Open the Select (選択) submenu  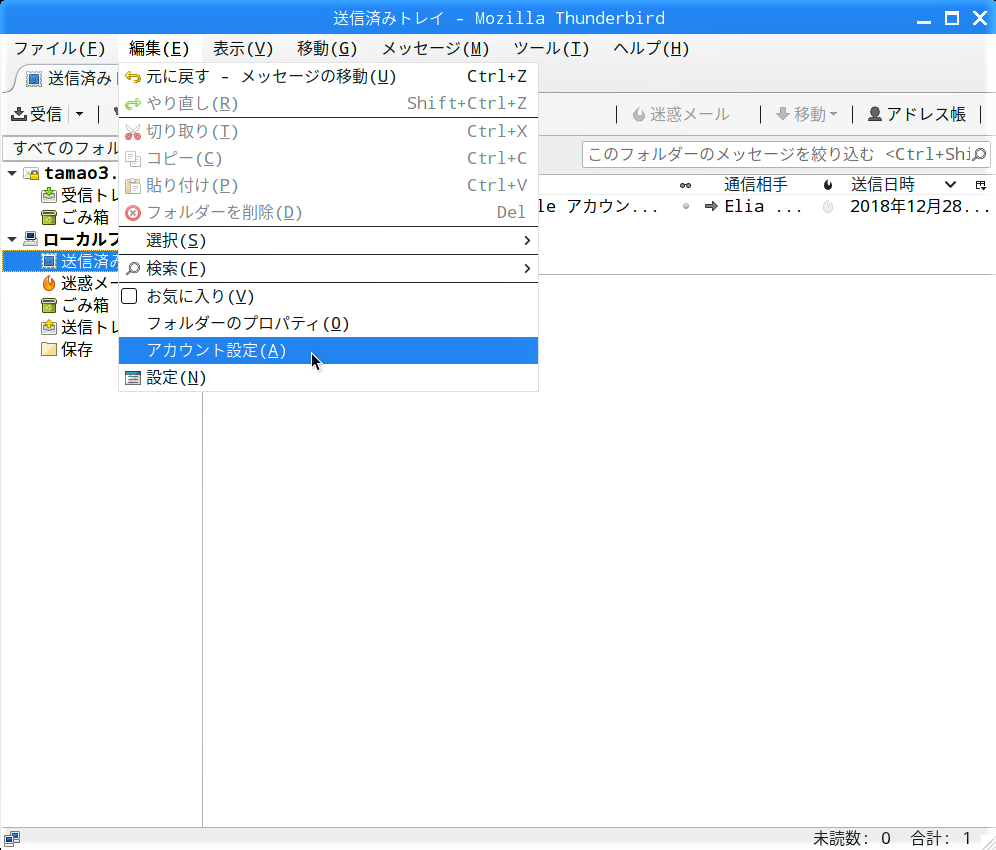pyautogui.click(x=328, y=241)
